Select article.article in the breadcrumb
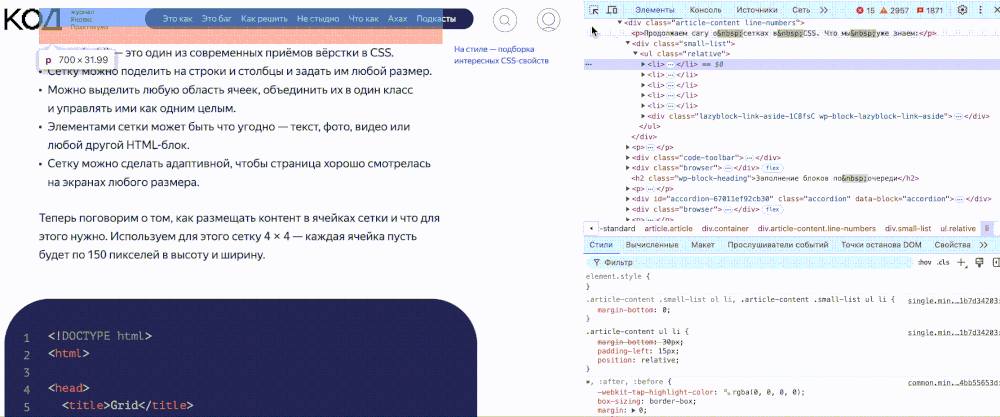Viewport: 1000px width, 417px height. coord(668,228)
